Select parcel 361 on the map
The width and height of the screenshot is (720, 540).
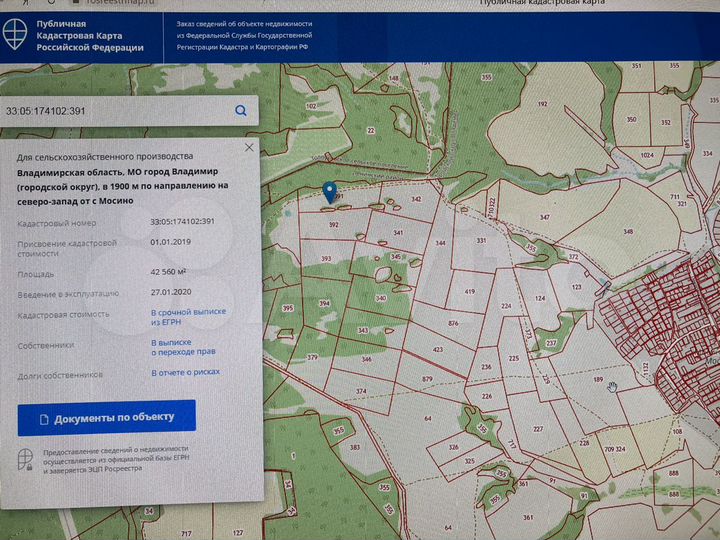[528, 518]
